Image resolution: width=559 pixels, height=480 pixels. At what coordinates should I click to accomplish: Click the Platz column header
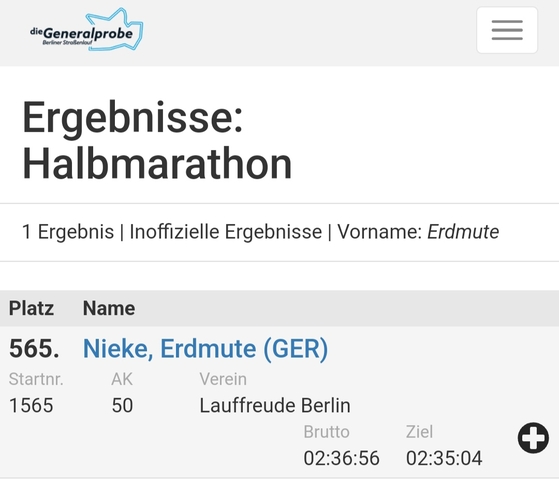coord(31,308)
